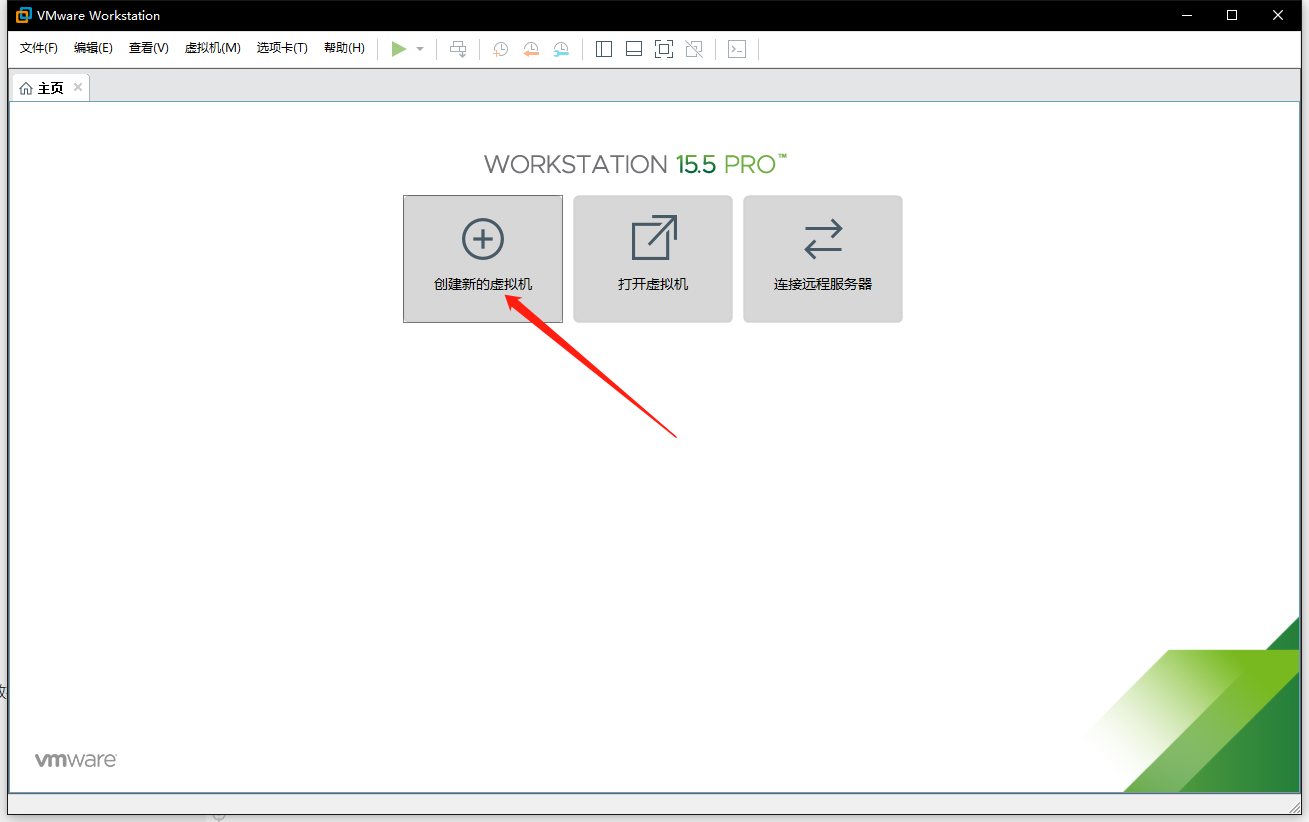Maximize the VMware Workstation window
The image size is (1309, 822).
pos(1232,15)
